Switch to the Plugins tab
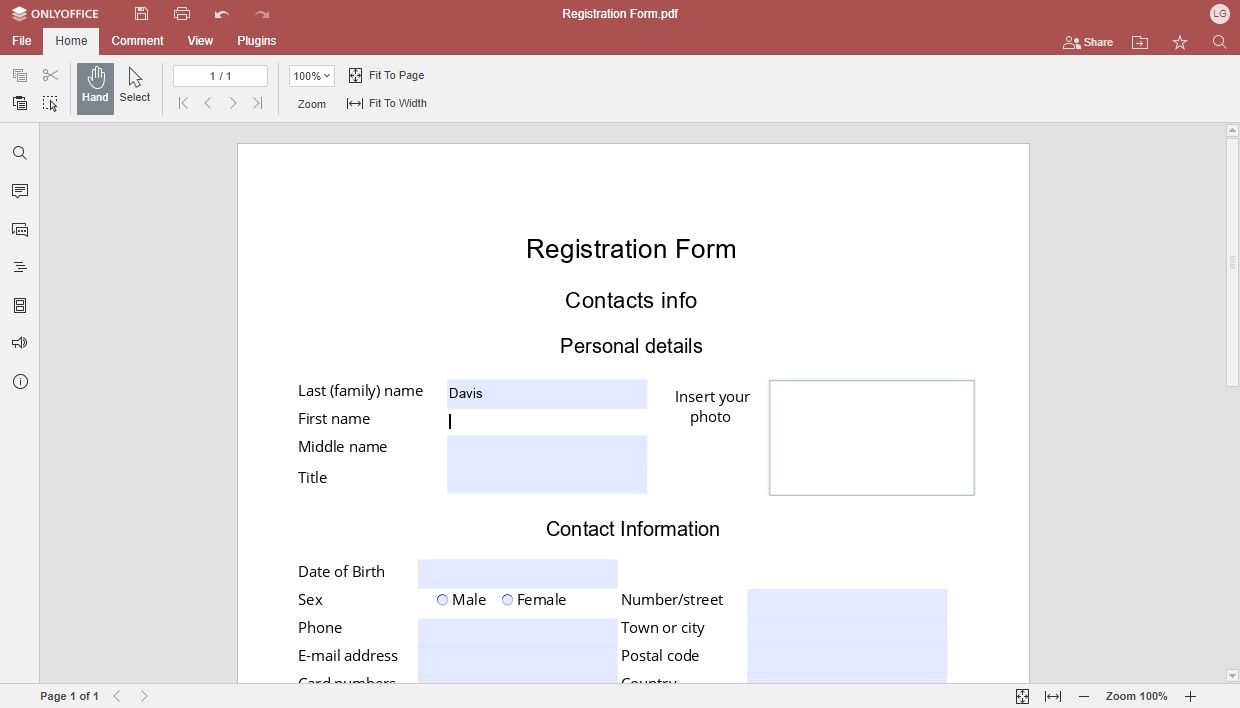 click(x=257, y=41)
